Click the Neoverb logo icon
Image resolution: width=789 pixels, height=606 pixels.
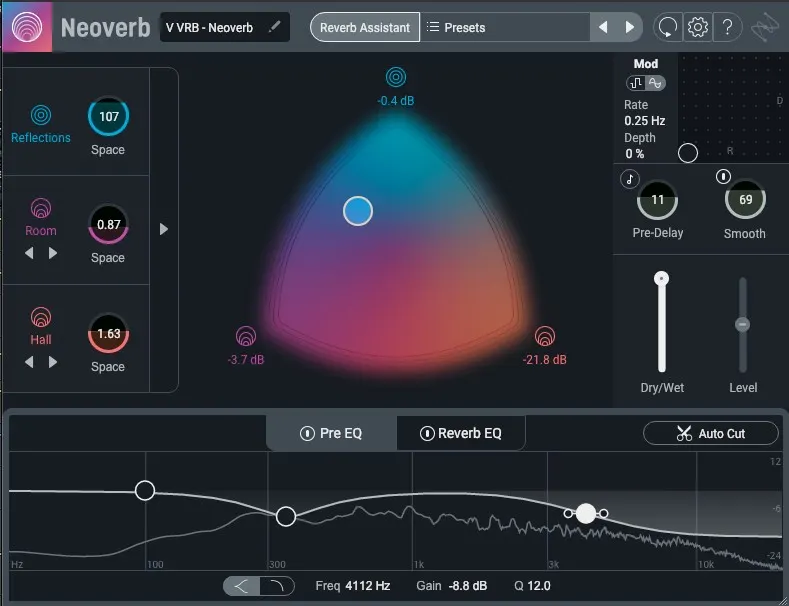pos(27,27)
